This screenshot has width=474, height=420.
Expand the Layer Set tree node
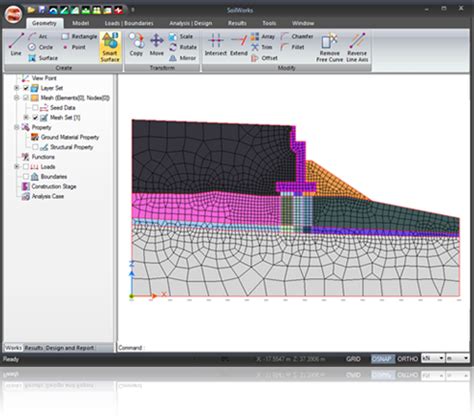coord(17,88)
